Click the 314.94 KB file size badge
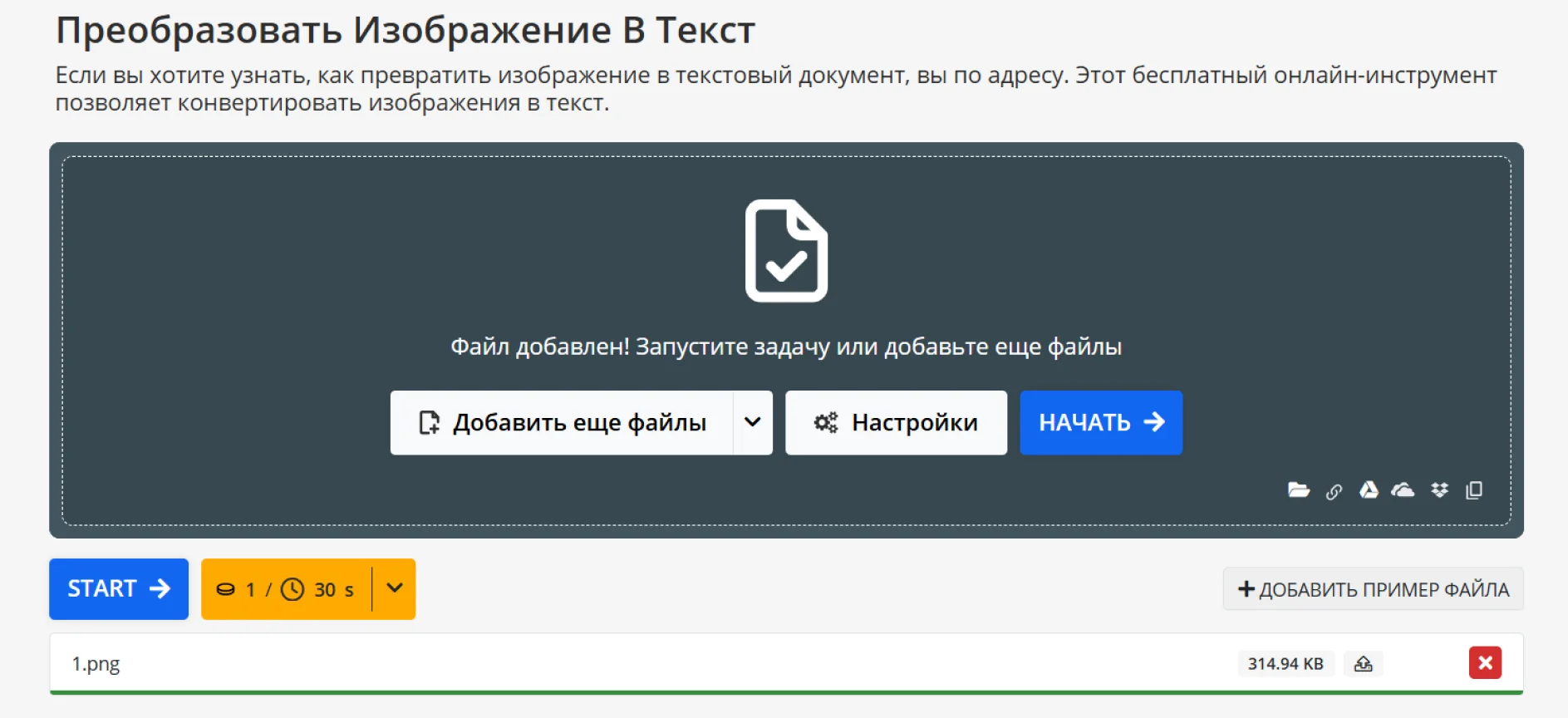Screen dimensions: 1568x718 (1285, 664)
